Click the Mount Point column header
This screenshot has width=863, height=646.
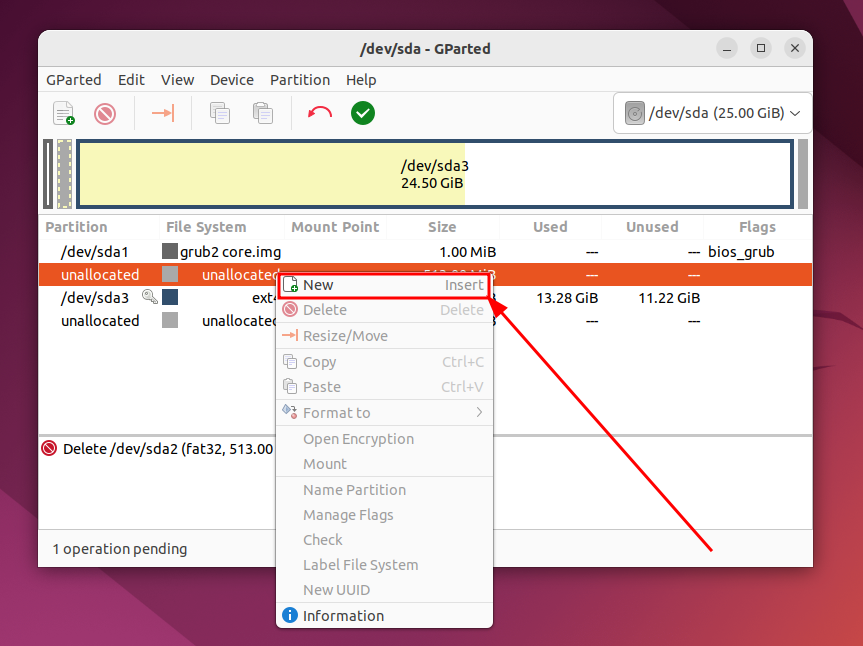coord(335,227)
